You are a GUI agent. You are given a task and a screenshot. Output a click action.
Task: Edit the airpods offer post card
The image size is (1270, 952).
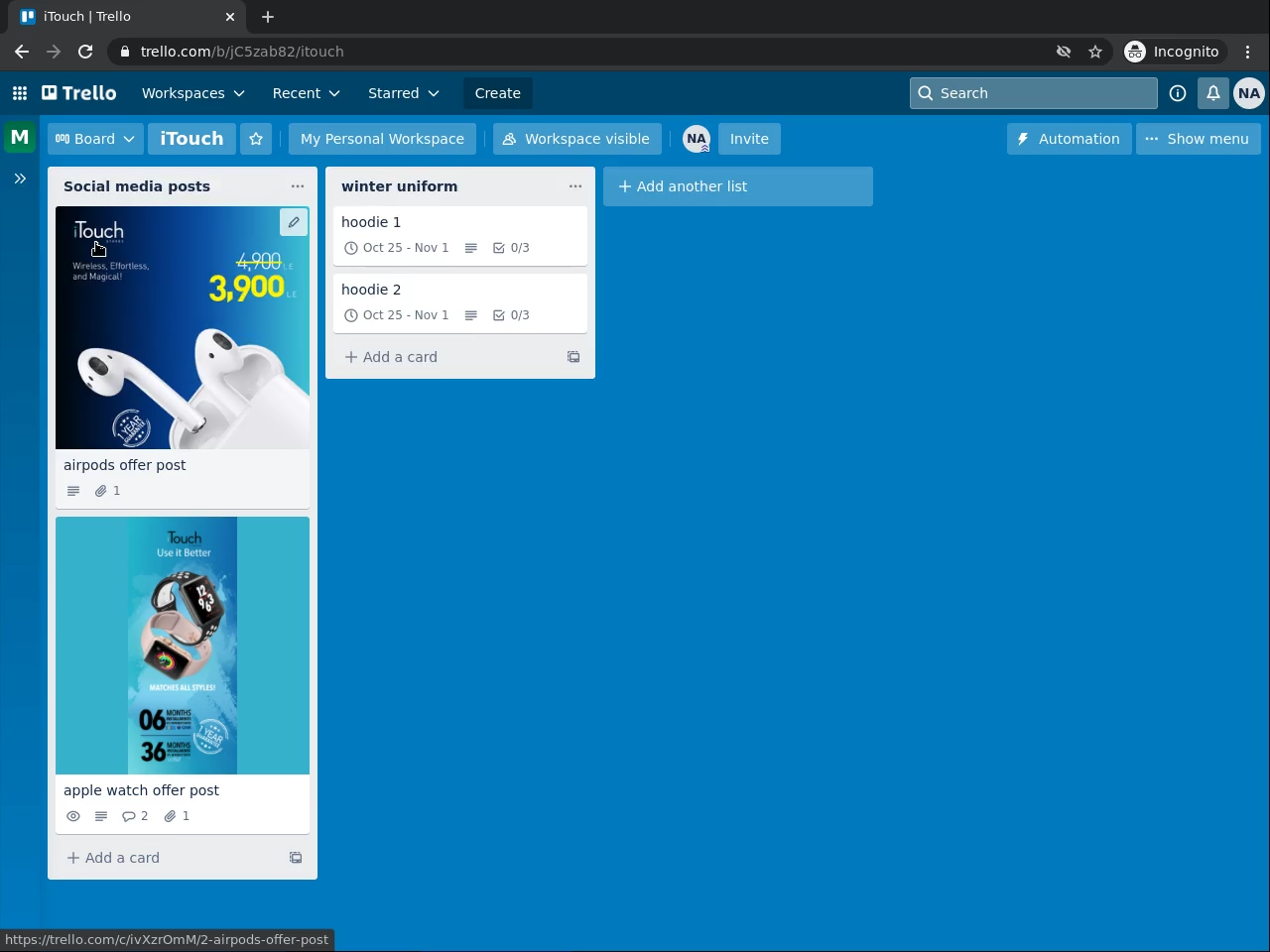pyautogui.click(x=294, y=222)
